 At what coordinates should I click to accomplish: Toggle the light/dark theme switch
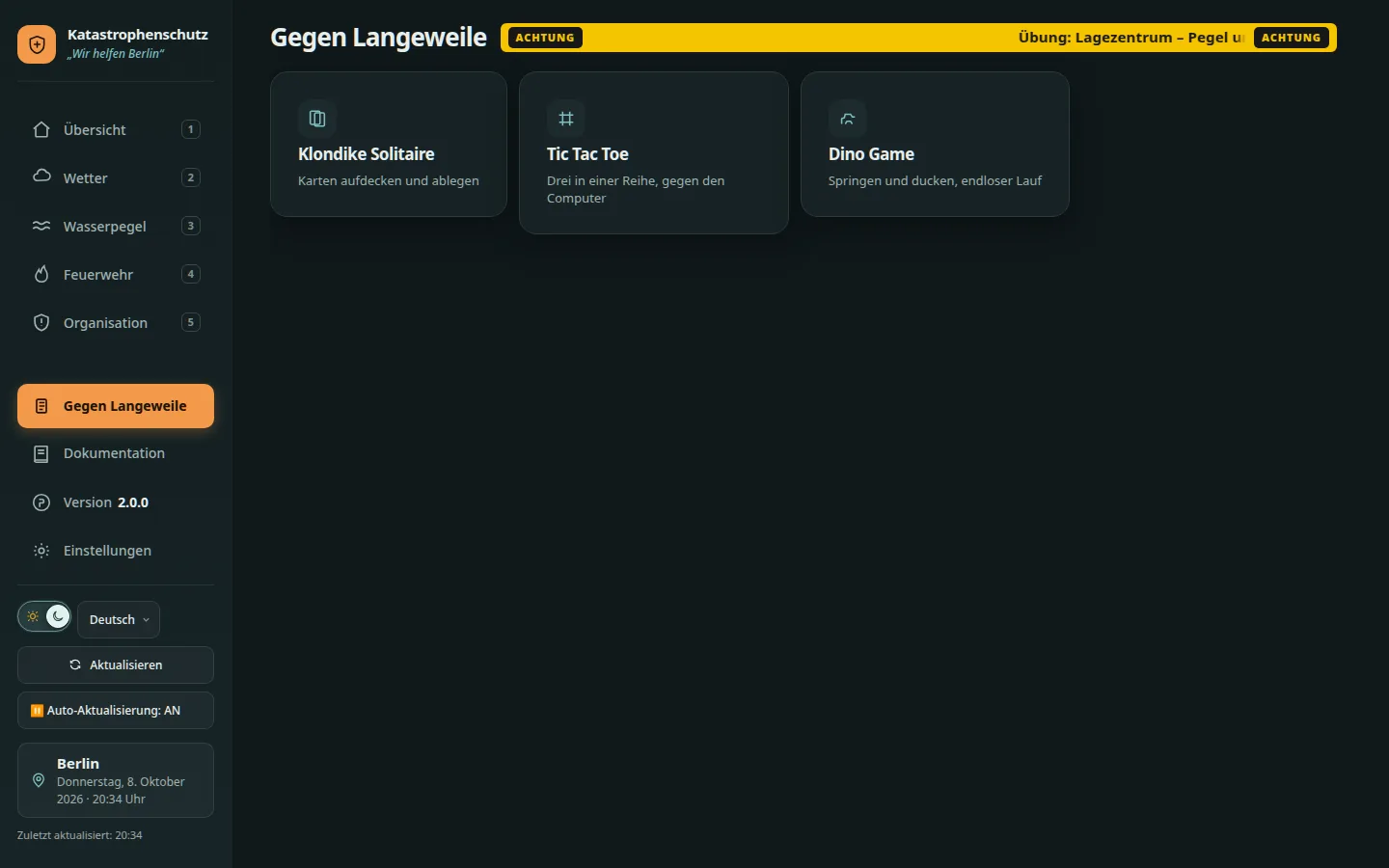(44, 616)
